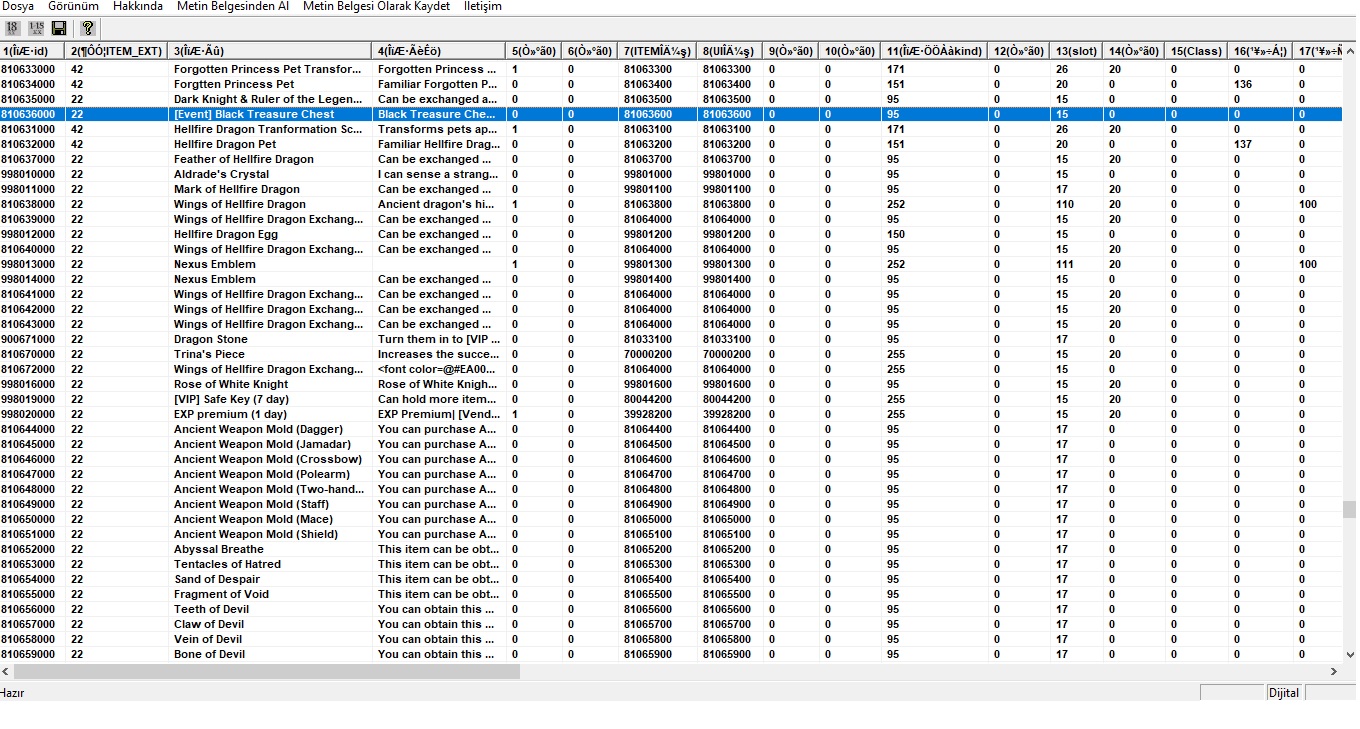Viewport: 1360px width, 729px height.
Task: Click the ITEM_EXT column 2 header
Action: pos(117,51)
